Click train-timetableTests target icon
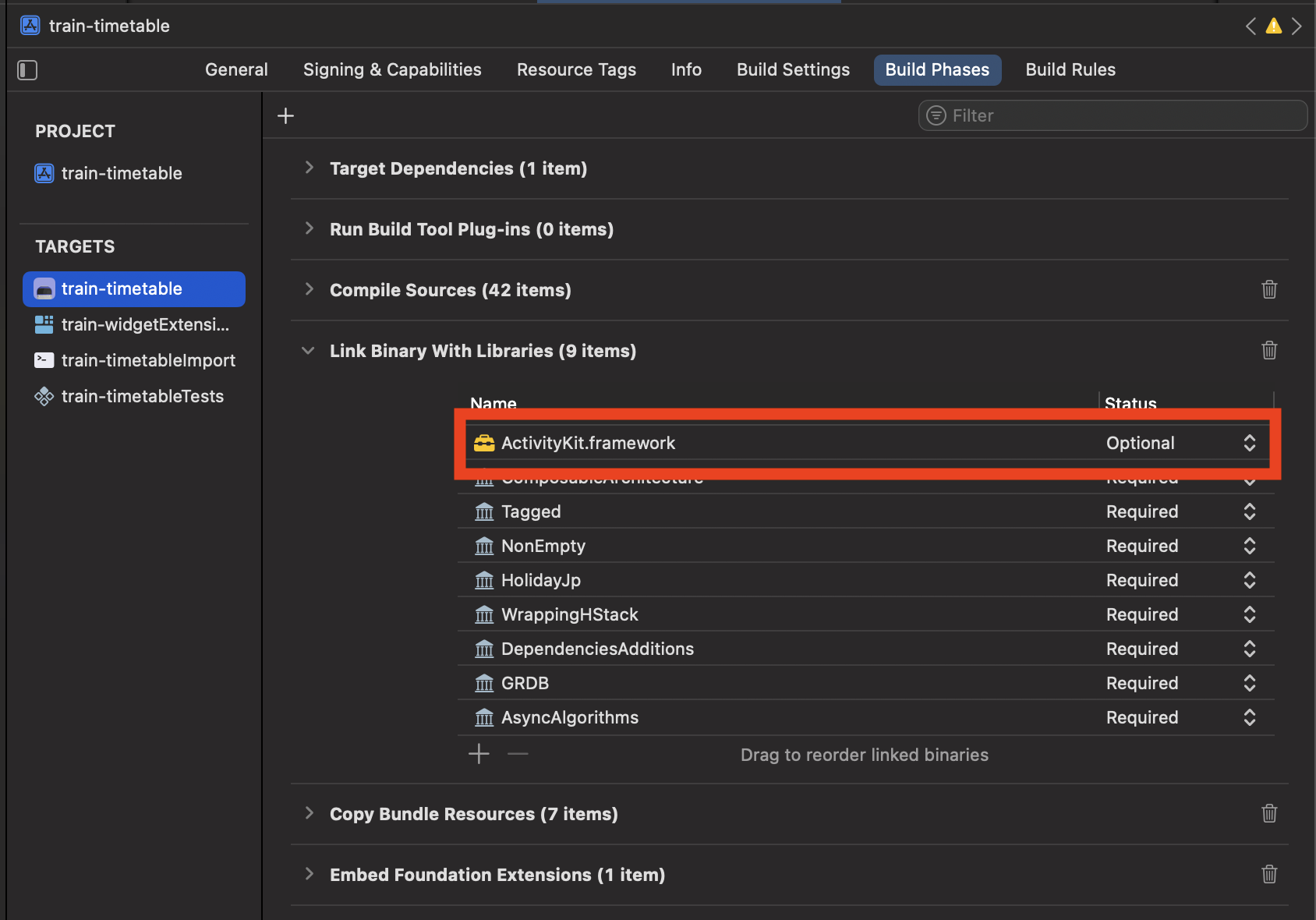 pyautogui.click(x=44, y=396)
